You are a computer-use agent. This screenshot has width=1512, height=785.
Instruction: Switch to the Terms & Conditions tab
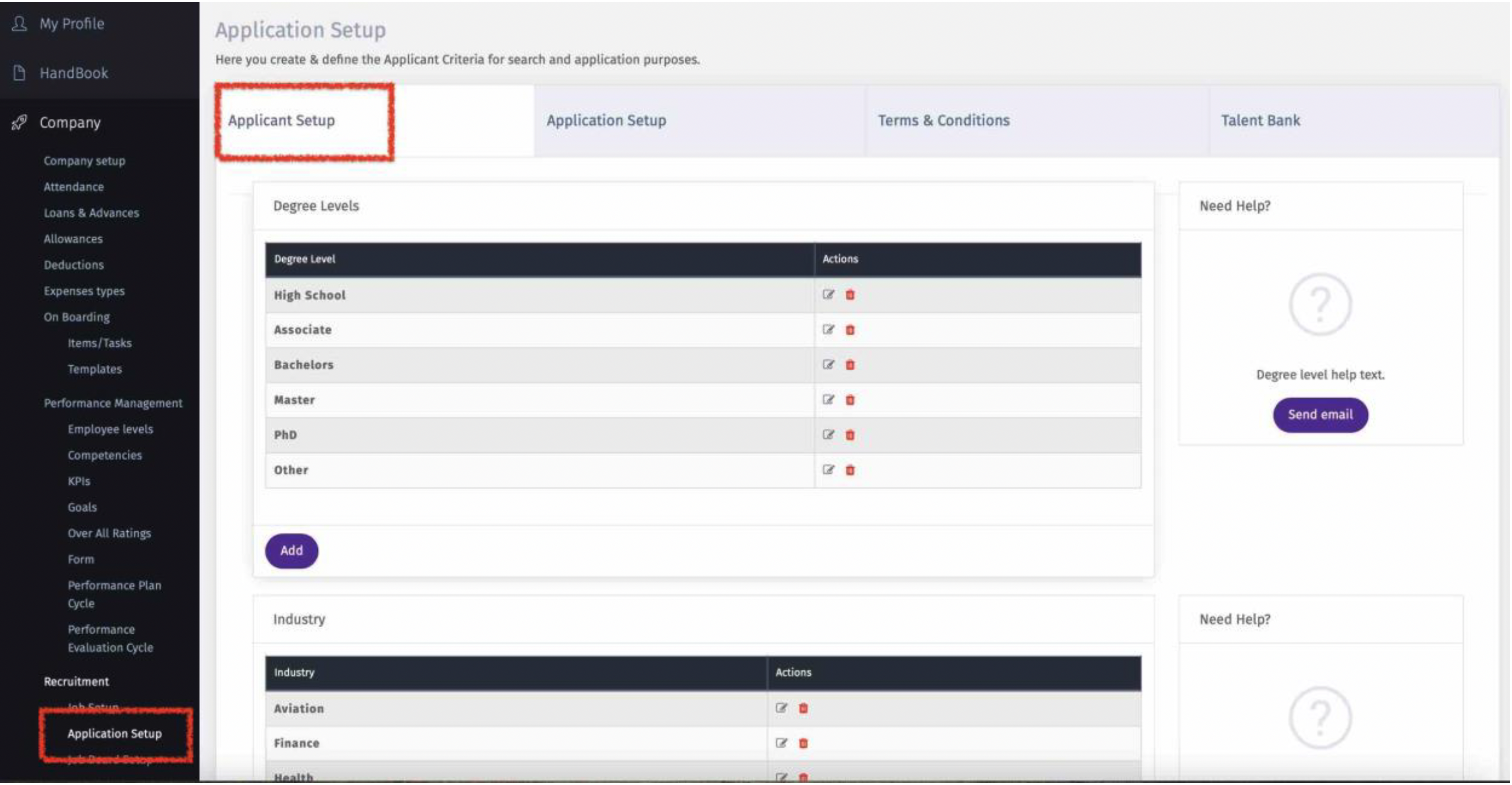click(x=943, y=121)
